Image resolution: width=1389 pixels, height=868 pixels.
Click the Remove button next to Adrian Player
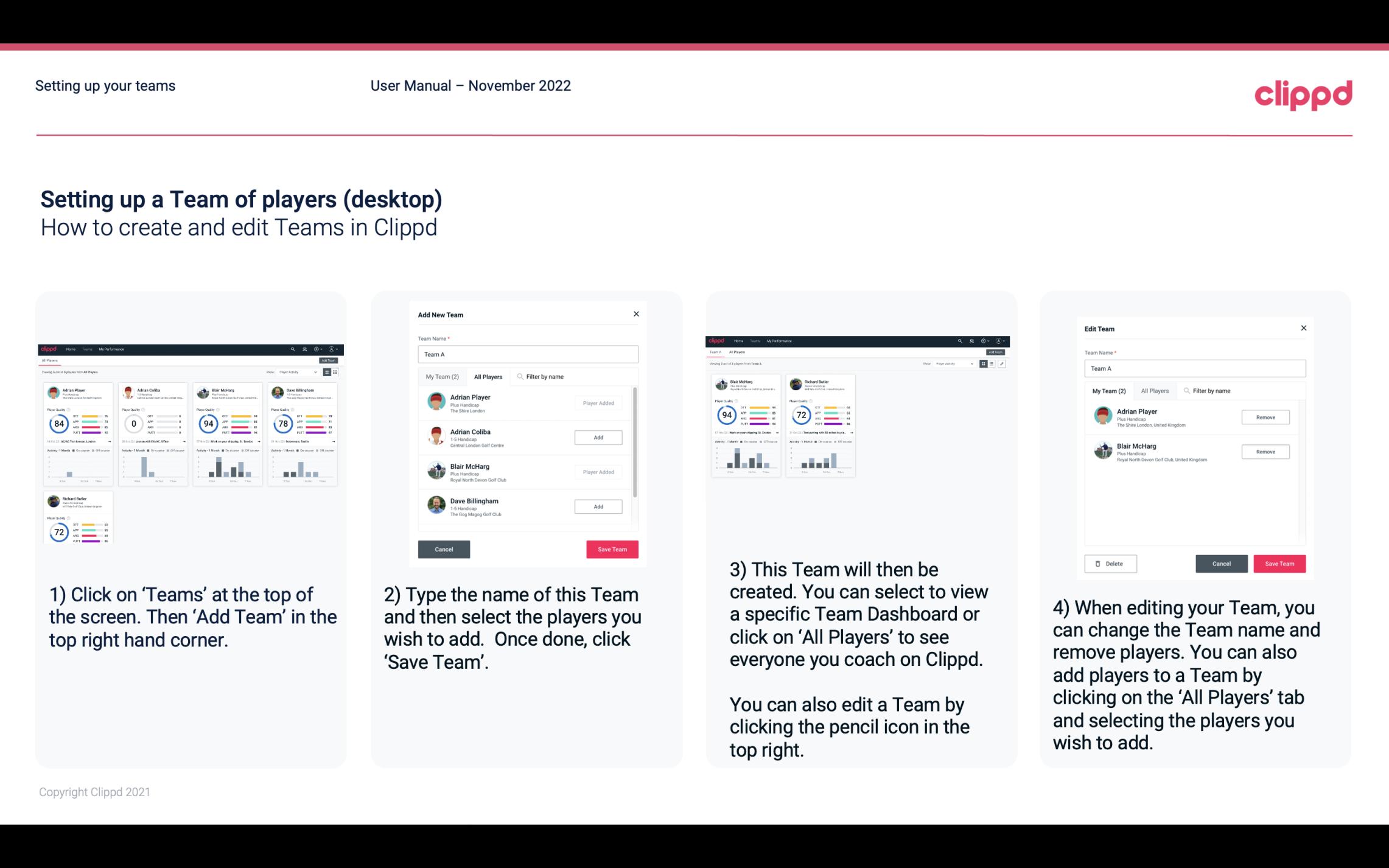(1266, 417)
